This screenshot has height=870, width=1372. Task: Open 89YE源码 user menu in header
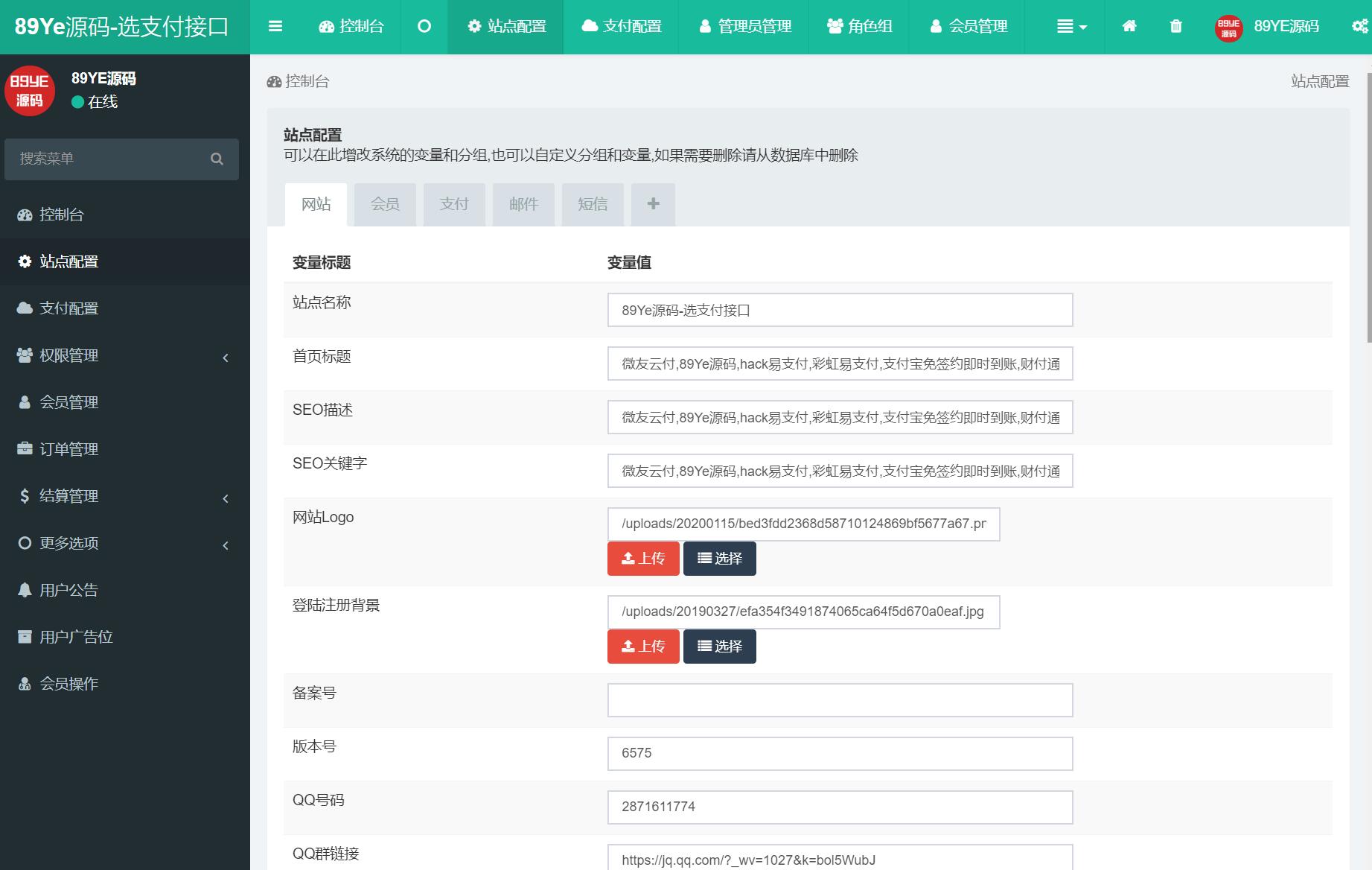[x=1267, y=27]
